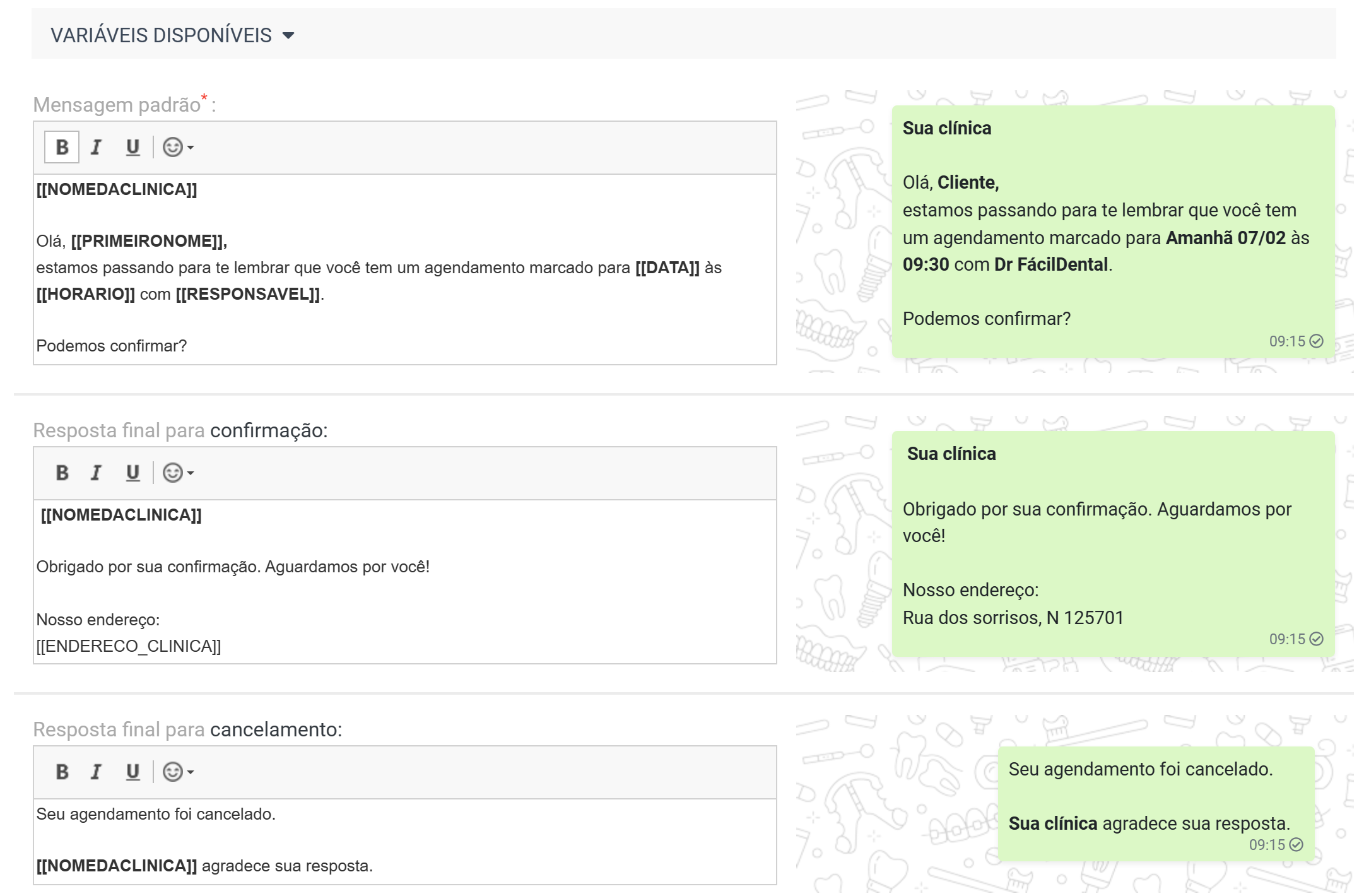Toggle italic in cancelamento response editor
The height and width of the screenshot is (896, 1364).
pyautogui.click(x=96, y=772)
